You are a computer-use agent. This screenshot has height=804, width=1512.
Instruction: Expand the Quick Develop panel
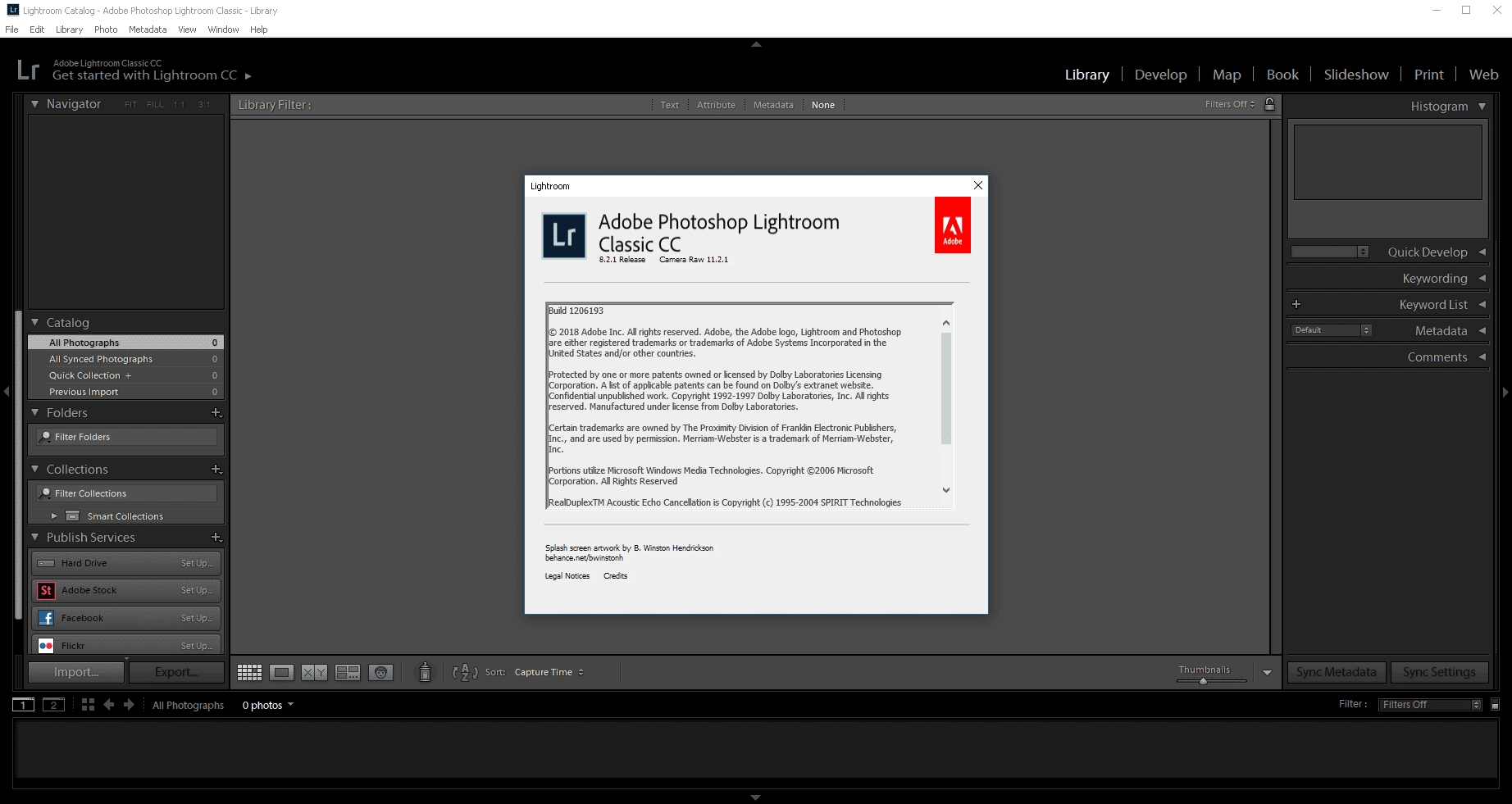coord(1482,252)
